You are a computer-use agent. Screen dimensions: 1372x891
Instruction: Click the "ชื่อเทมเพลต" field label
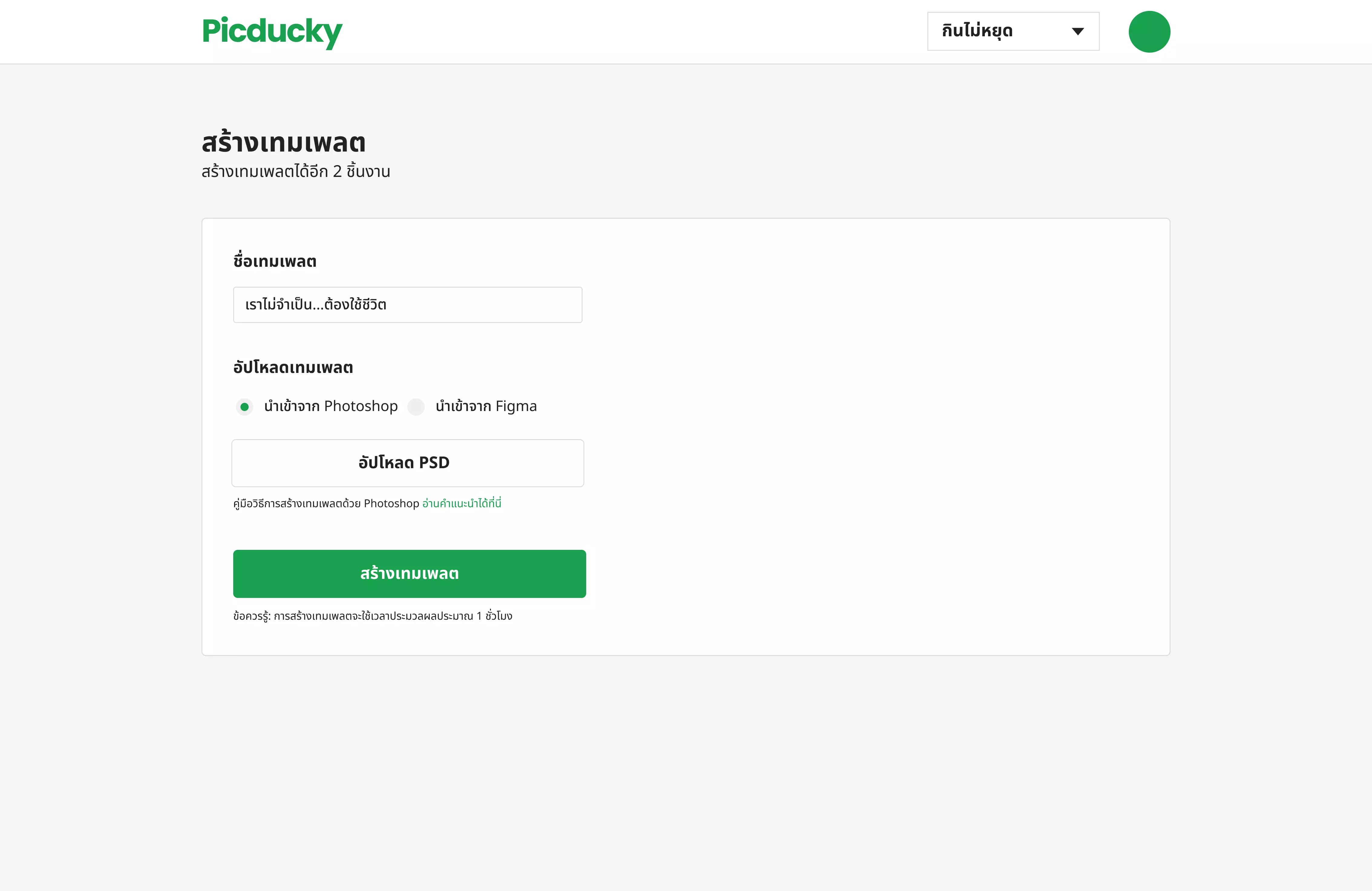click(275, 262)
